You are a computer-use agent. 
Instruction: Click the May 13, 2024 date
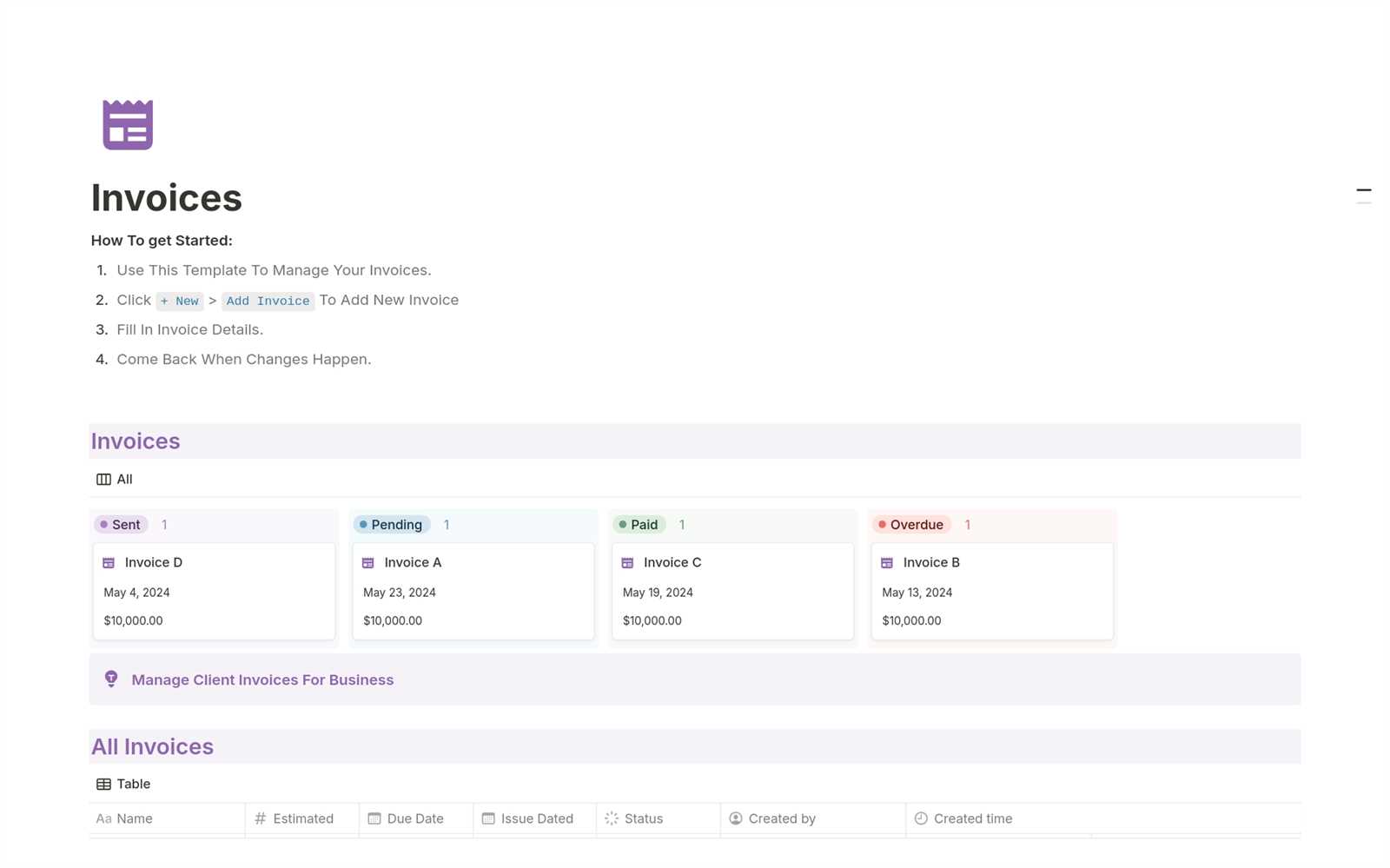(917, 593)
